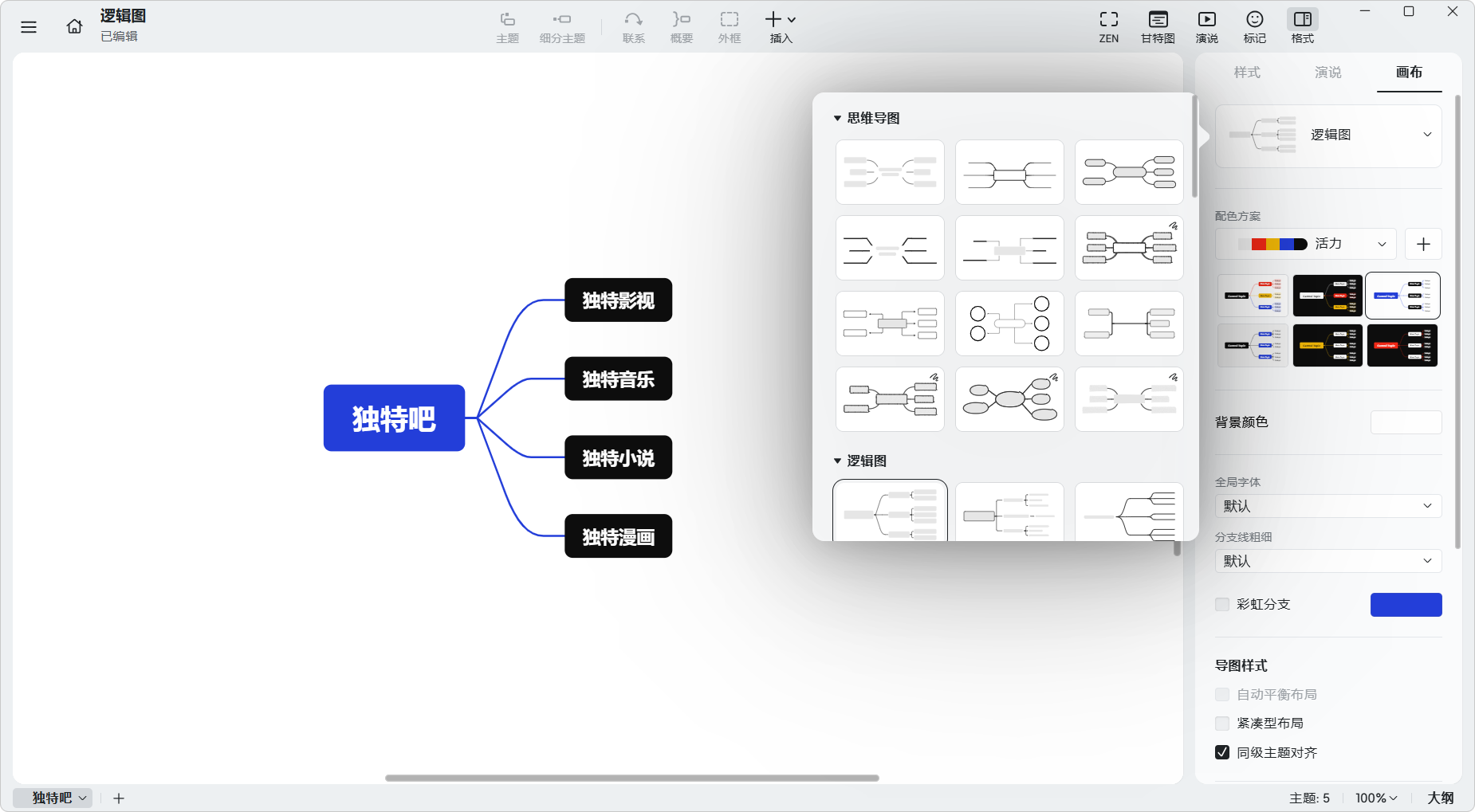Open the hamburger menu
Viewport: 1475px width, 812px height.
[x=29, y=26]
